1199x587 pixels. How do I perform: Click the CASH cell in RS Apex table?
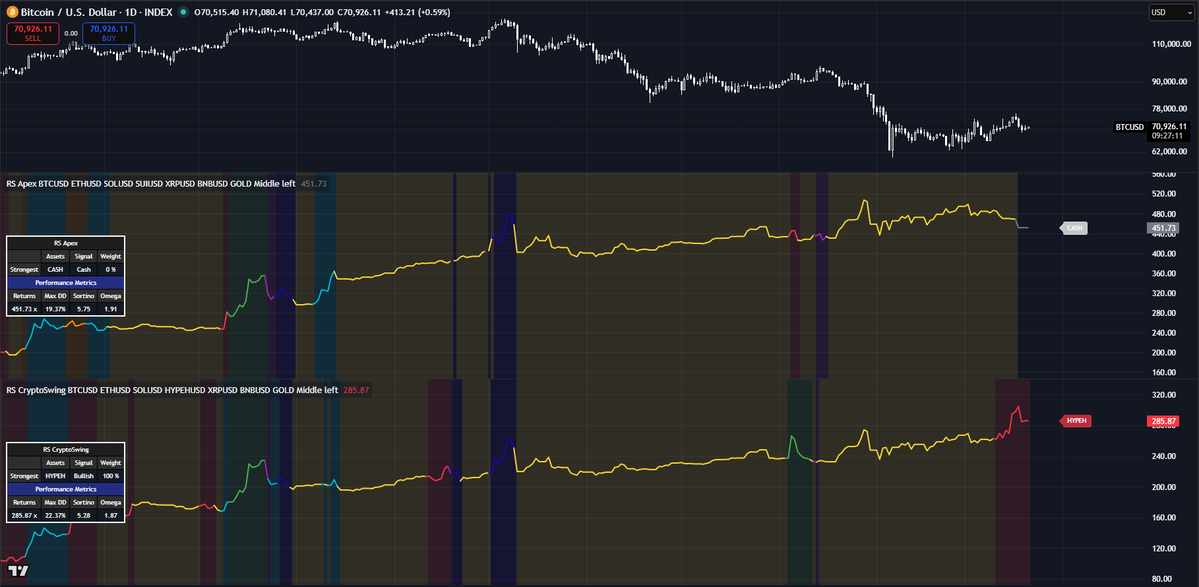[55, 270]
